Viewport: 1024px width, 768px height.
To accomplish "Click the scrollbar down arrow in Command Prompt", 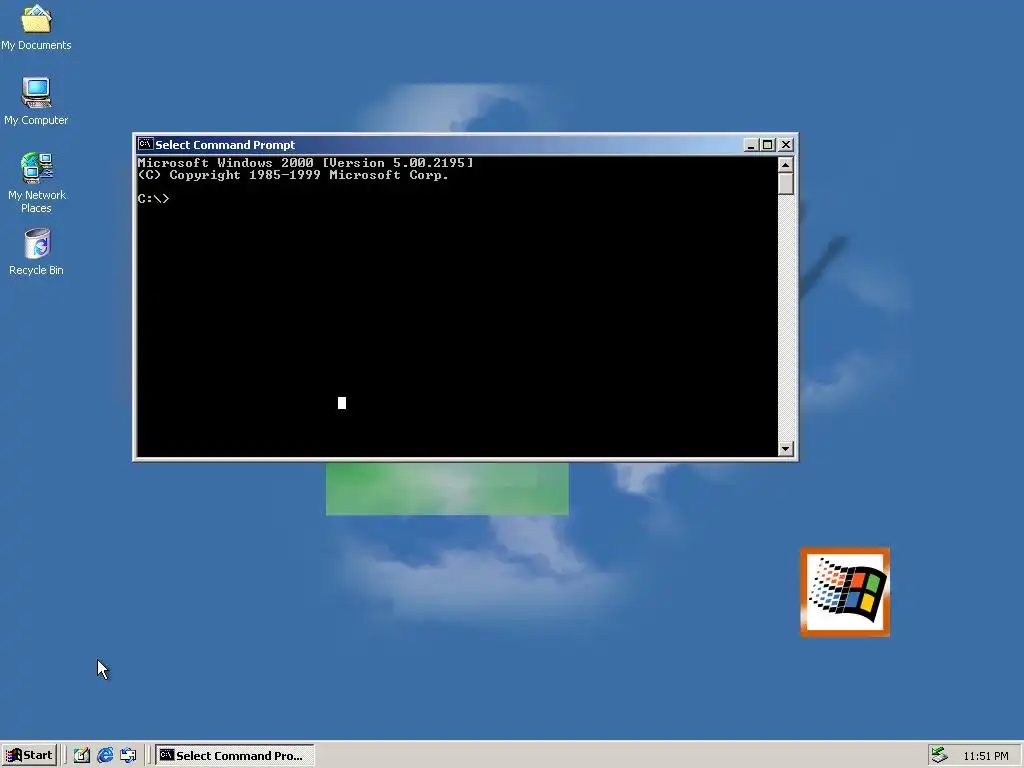I will (786, 449).
